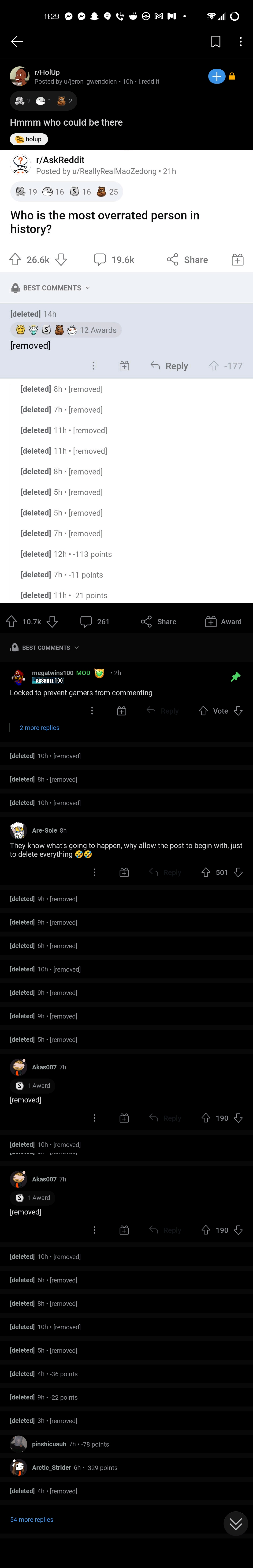Expand 54 more replies
Image resolution: width=253 pixels, height=1568 pixels.
pyautogui.click(x=32, y=1519)
